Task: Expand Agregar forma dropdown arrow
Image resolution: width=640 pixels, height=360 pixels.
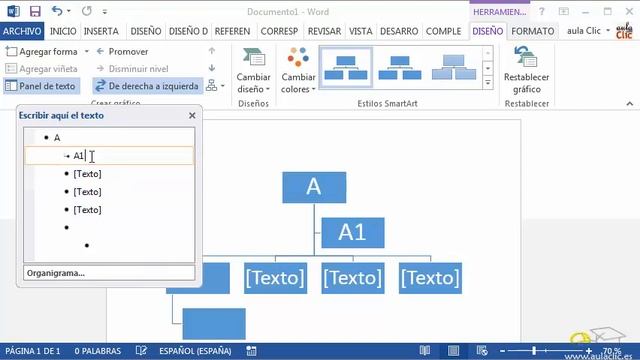Action: (x=87, y=51)
